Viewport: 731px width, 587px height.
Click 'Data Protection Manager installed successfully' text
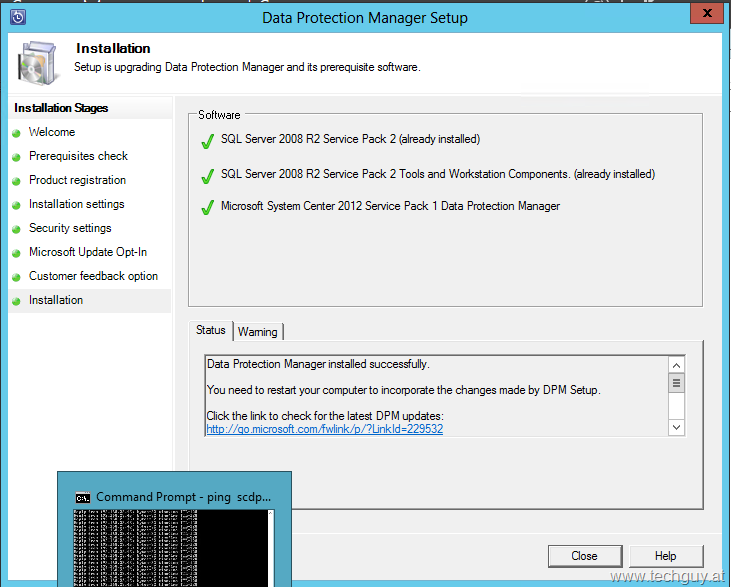318,364
